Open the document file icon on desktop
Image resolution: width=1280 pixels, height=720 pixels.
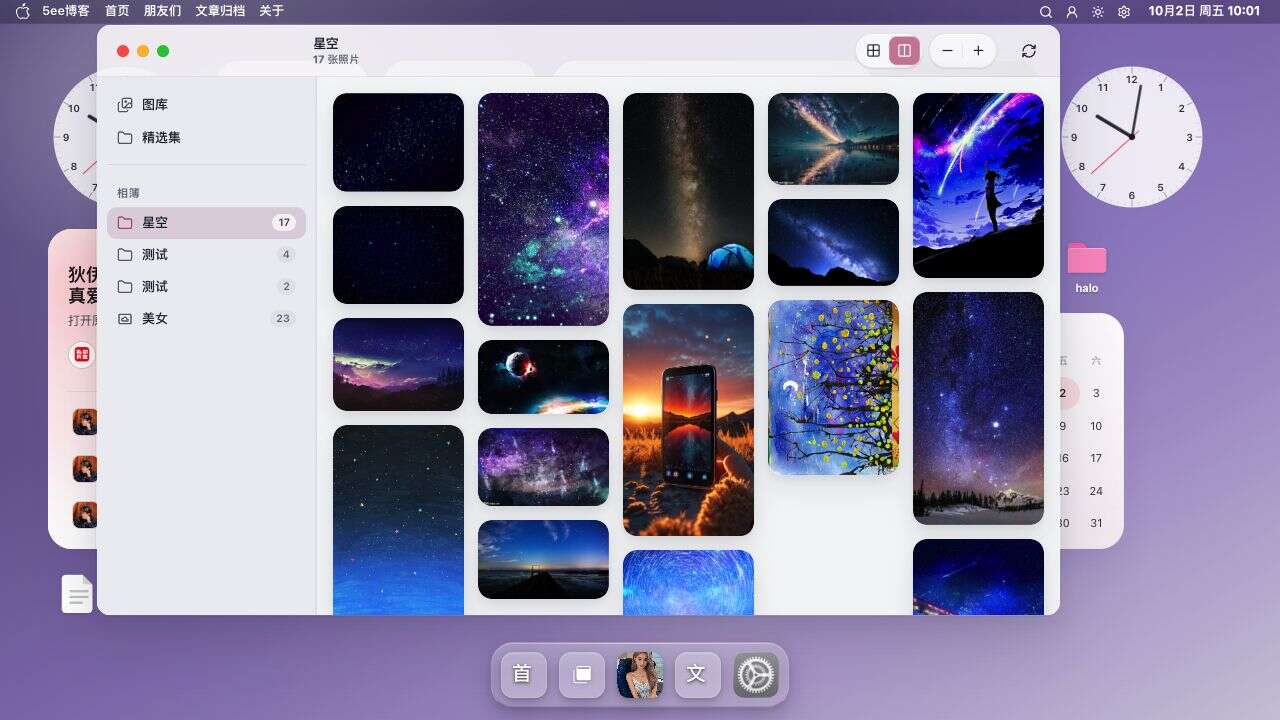tap(77, 593)
